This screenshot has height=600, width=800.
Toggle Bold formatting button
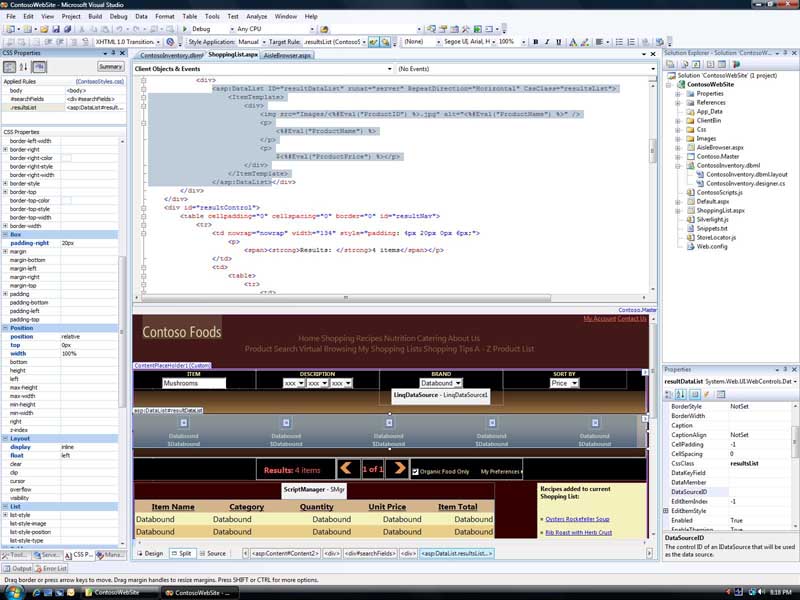[x=535, y=42]
